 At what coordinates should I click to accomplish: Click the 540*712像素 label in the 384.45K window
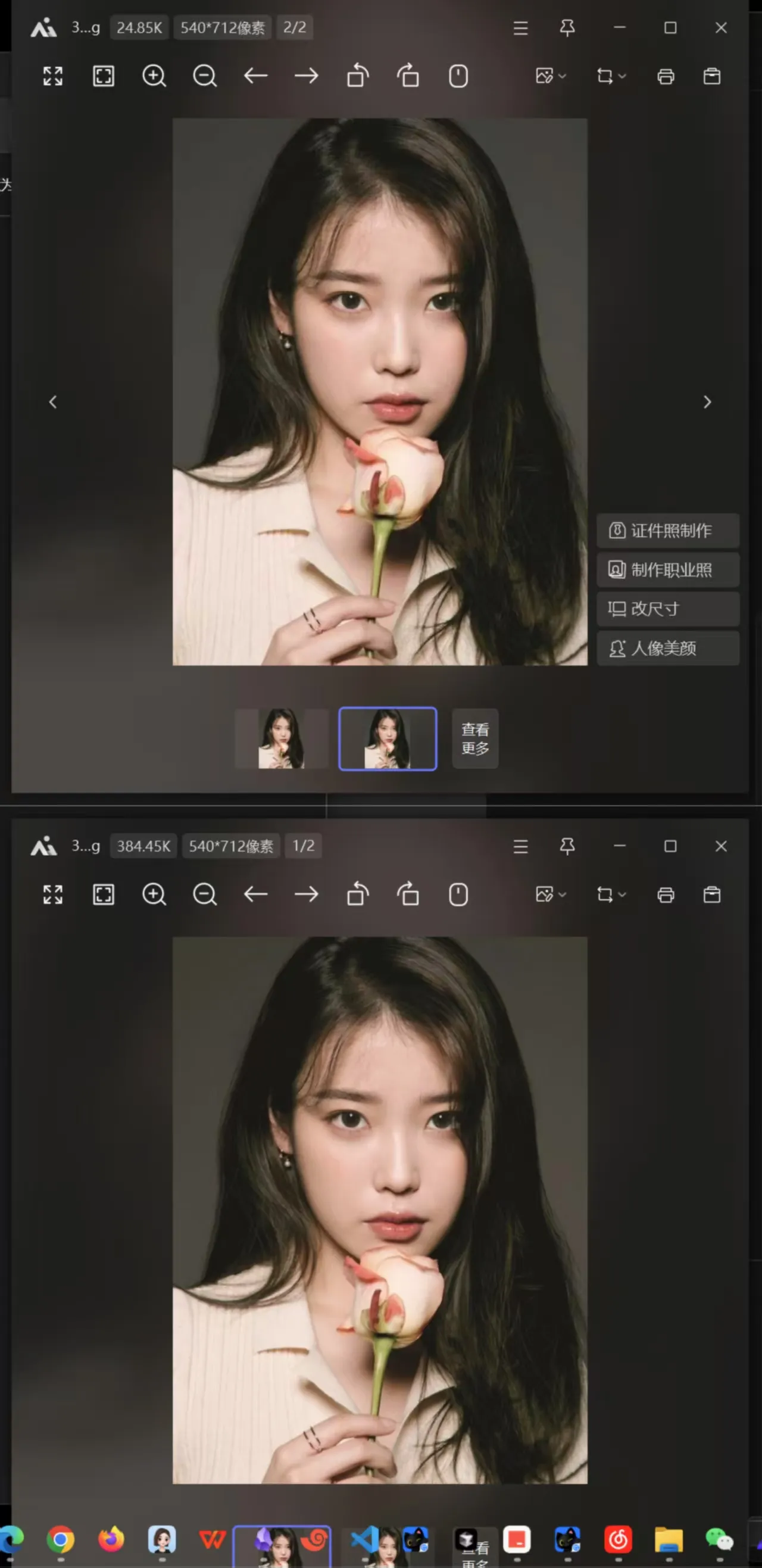point(231,846)
